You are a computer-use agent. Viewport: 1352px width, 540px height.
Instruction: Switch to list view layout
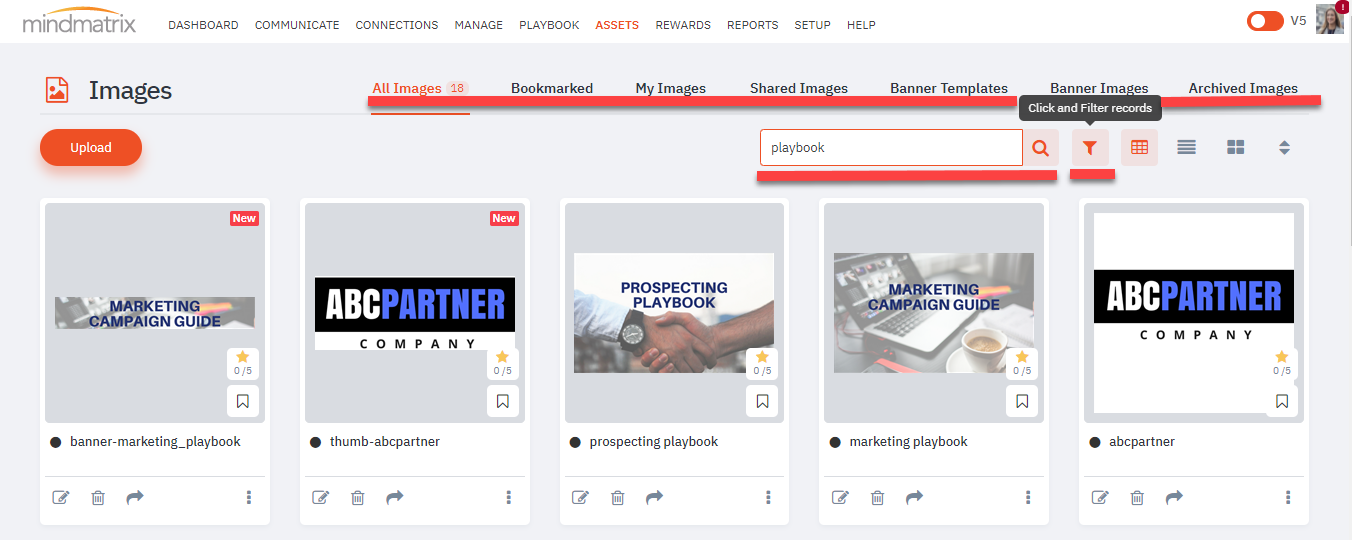(1187, 148)
